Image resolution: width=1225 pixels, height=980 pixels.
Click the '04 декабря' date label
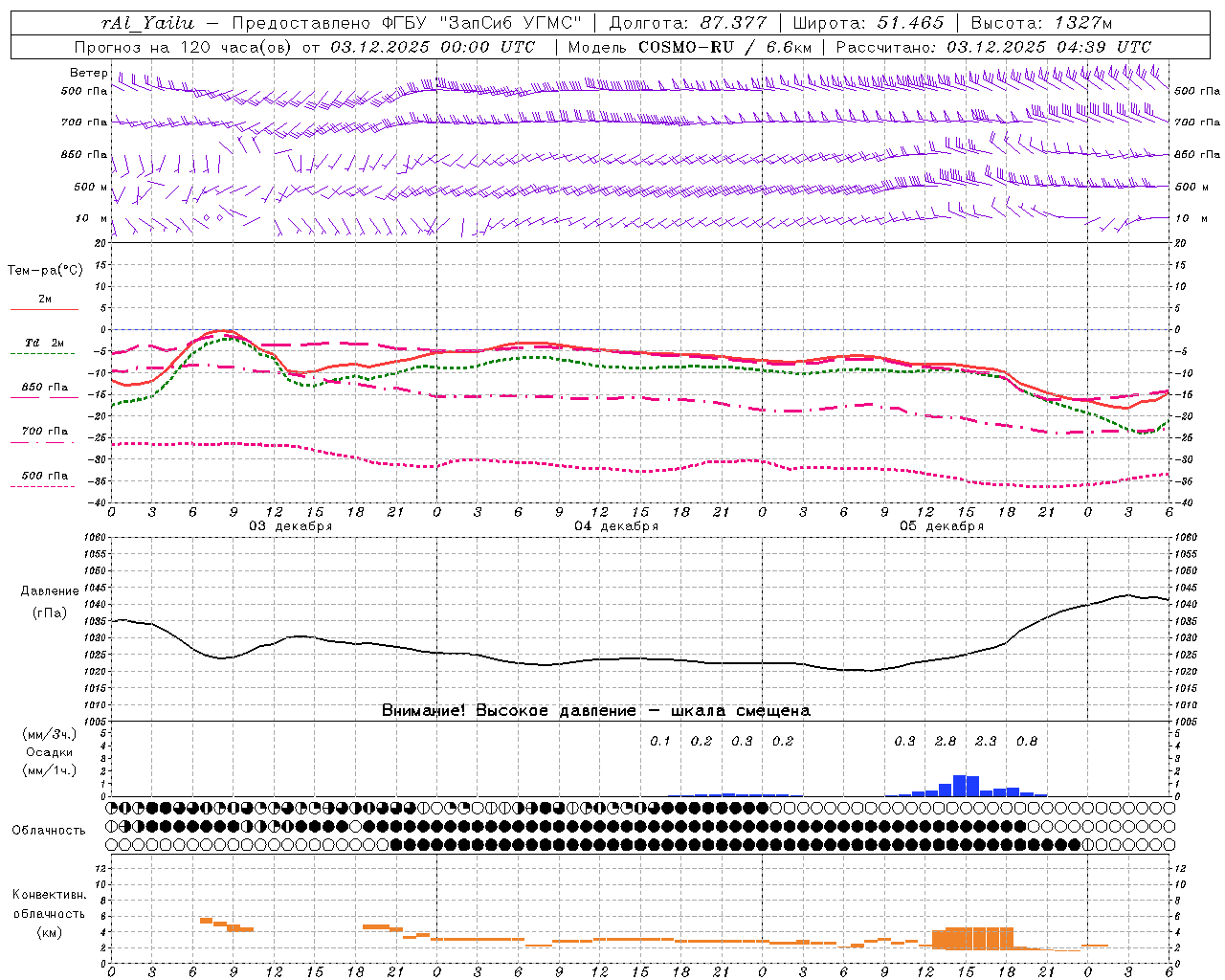(x=616, y=526)
